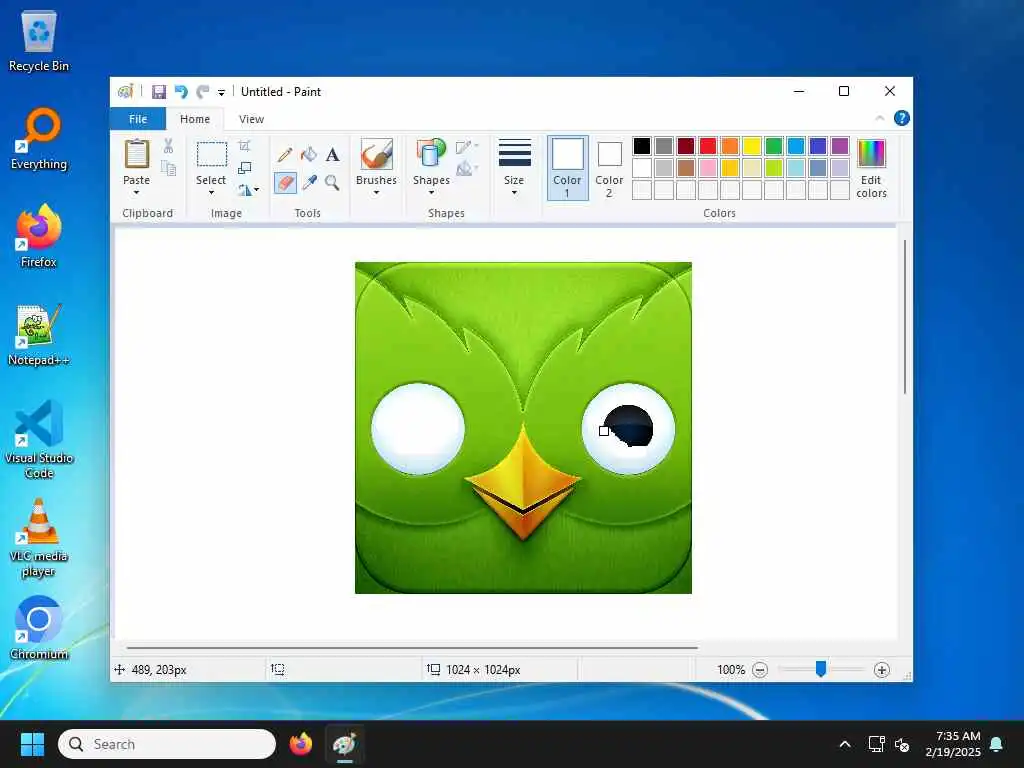This screenshot has width=1024, height=768.
Task: Pick the purple color swatch
Action: pos(840,146)
